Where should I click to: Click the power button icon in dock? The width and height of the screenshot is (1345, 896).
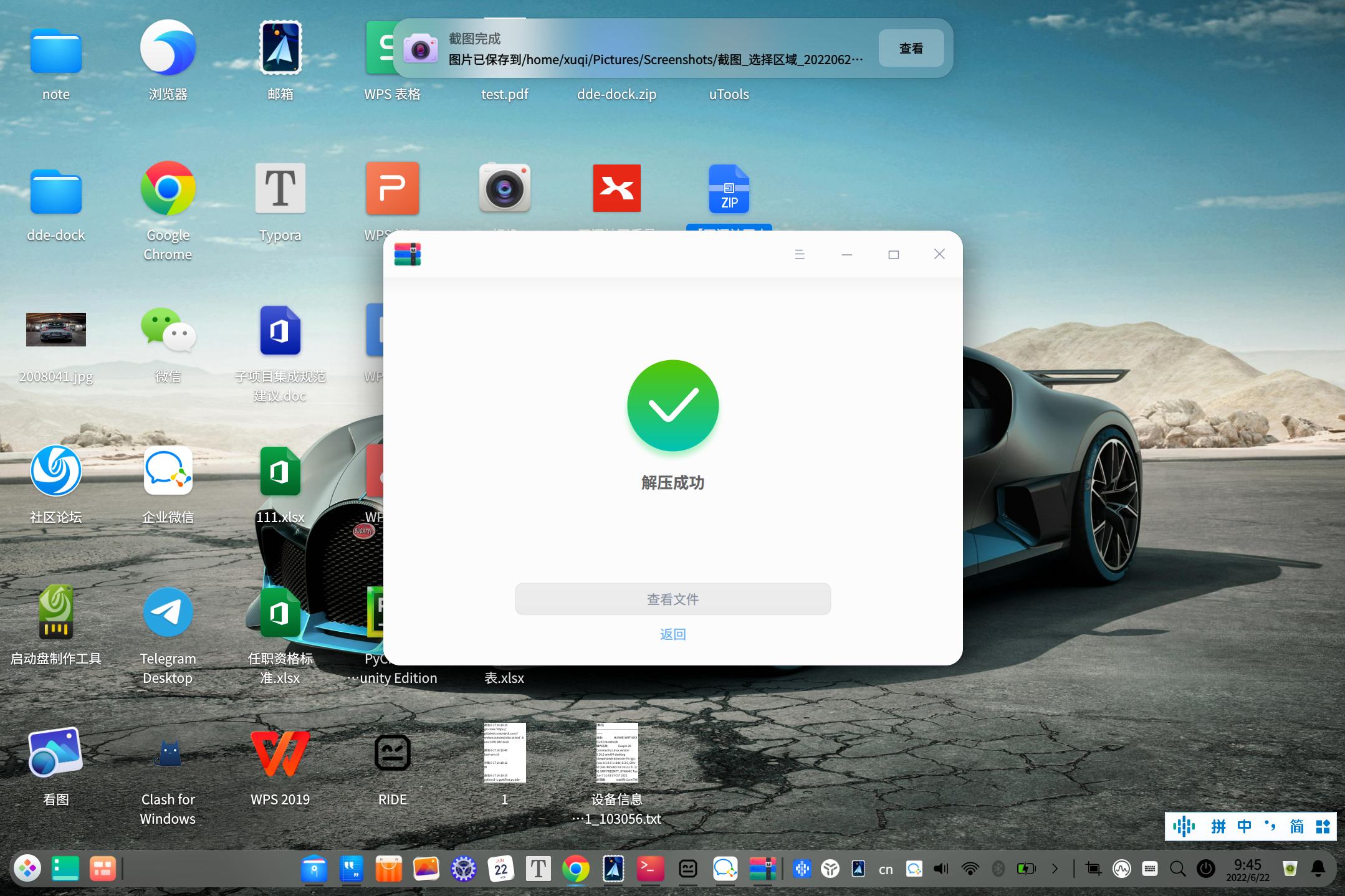tap(1206, 869)
